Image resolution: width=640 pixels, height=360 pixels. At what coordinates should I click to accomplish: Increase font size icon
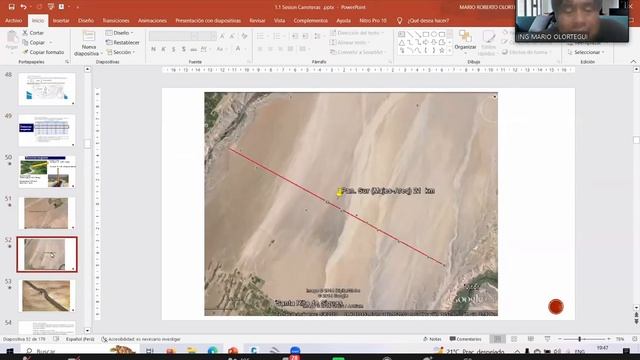pyautogui.click(x=222, y=36)
